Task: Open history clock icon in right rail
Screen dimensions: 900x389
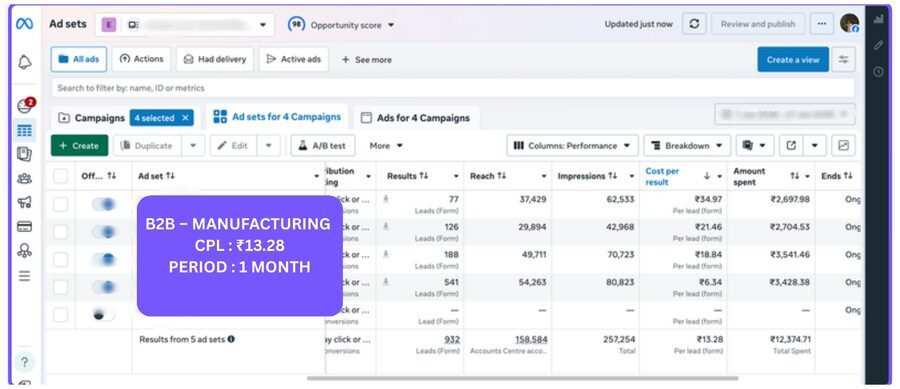Action: (x=879, y=72)
